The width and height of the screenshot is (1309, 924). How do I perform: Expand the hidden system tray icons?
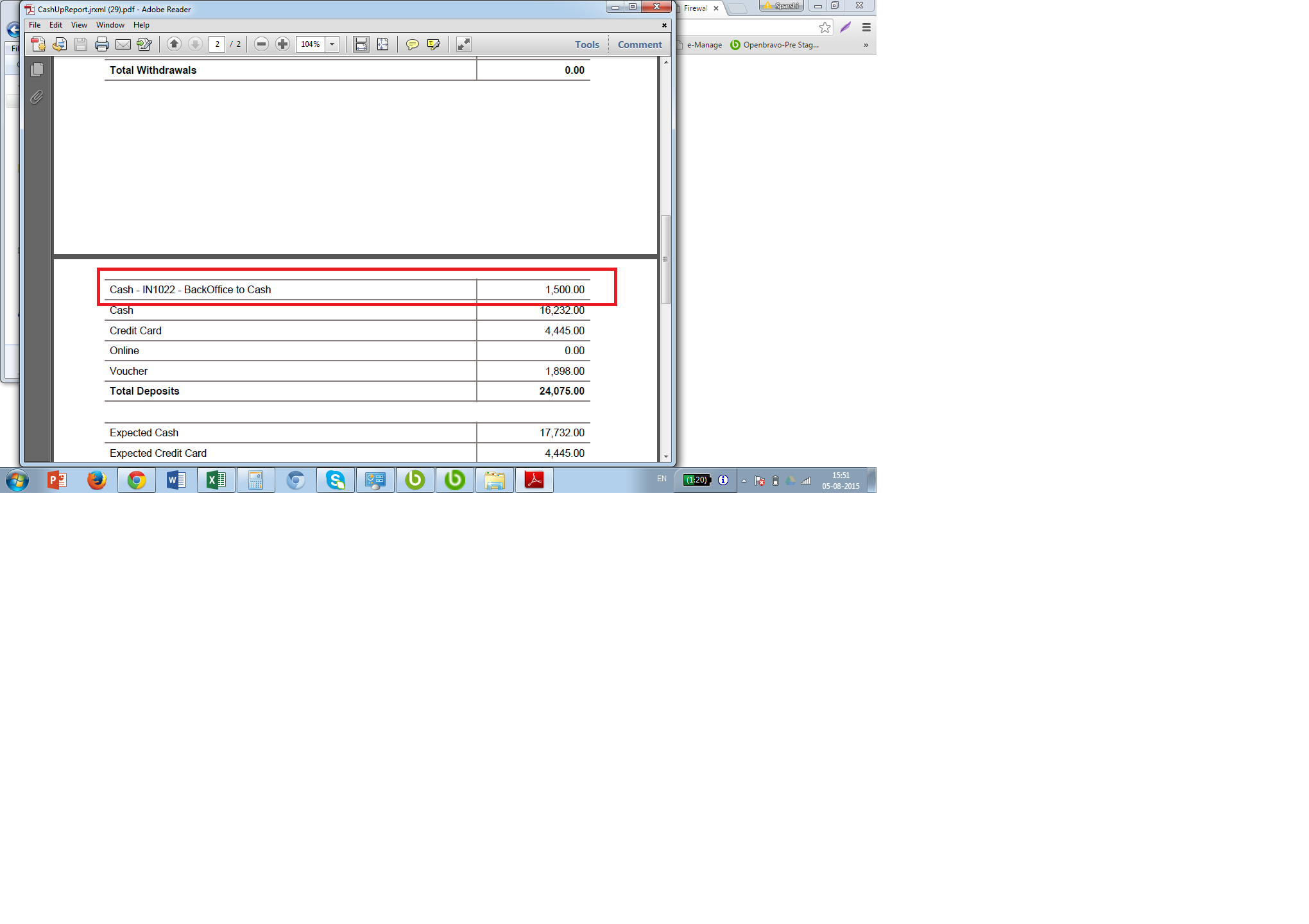pos(744,481)
